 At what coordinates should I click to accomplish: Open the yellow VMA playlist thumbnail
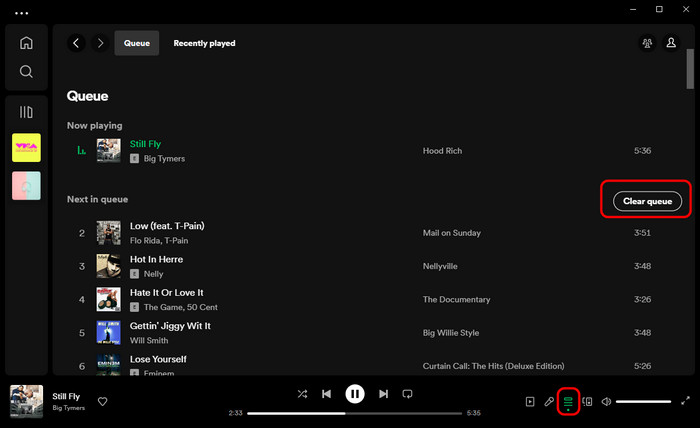coord(26,148)
